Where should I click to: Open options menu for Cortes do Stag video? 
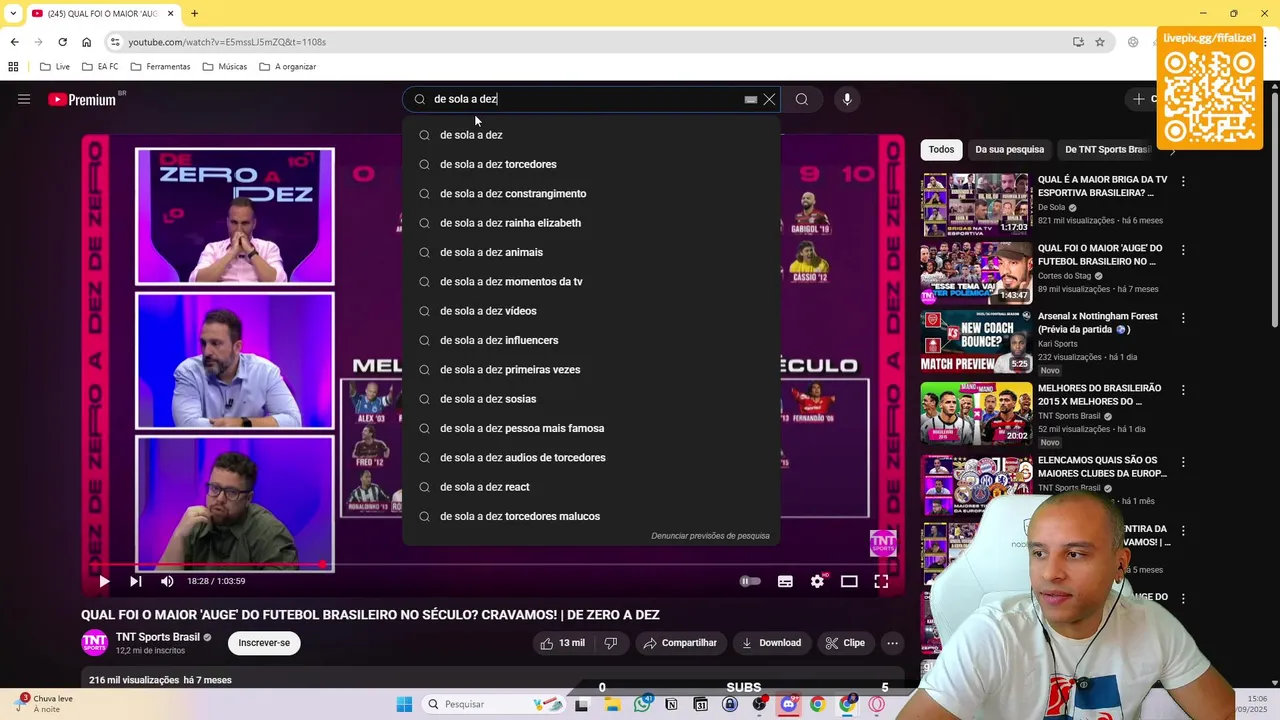tap(1183, 250)
